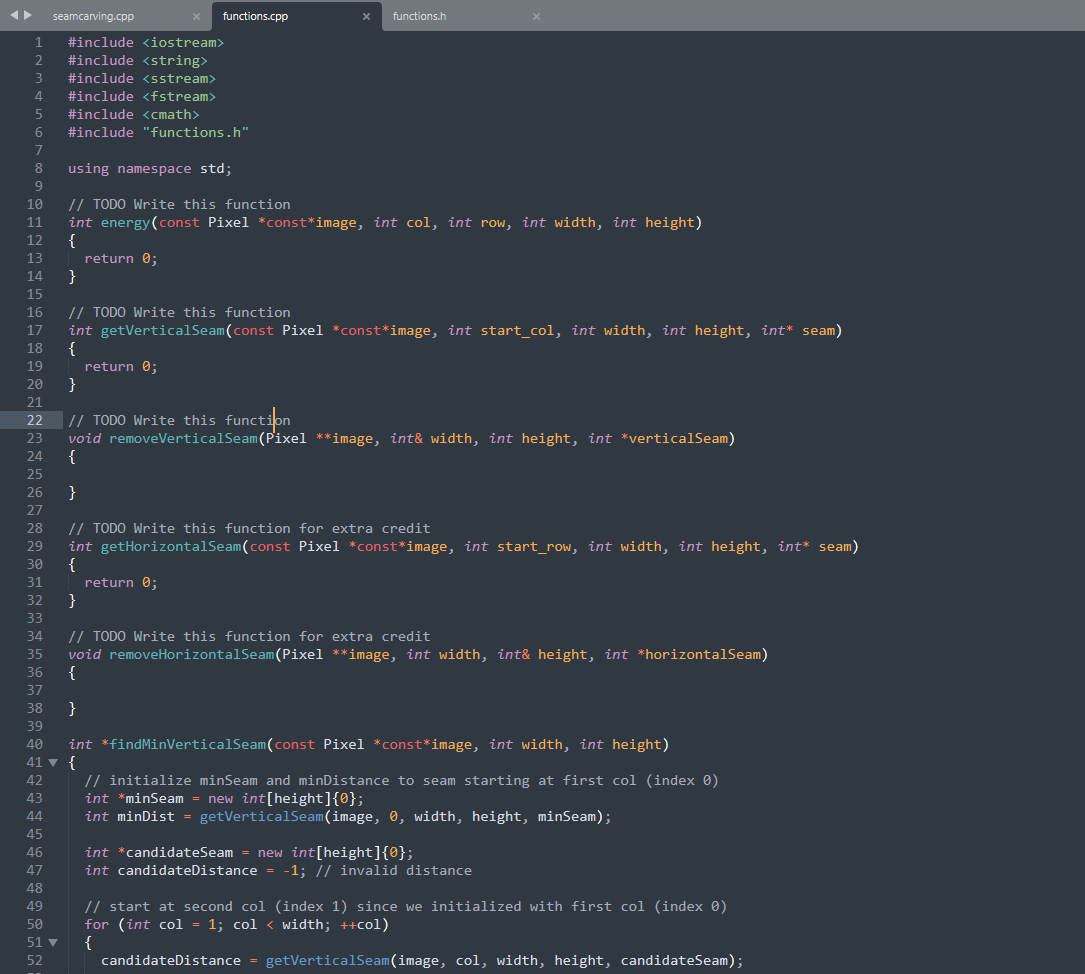Close the functions.h tab
Image resolution: width=1085 pixels, height=974 pixels.
coord(536,16)
